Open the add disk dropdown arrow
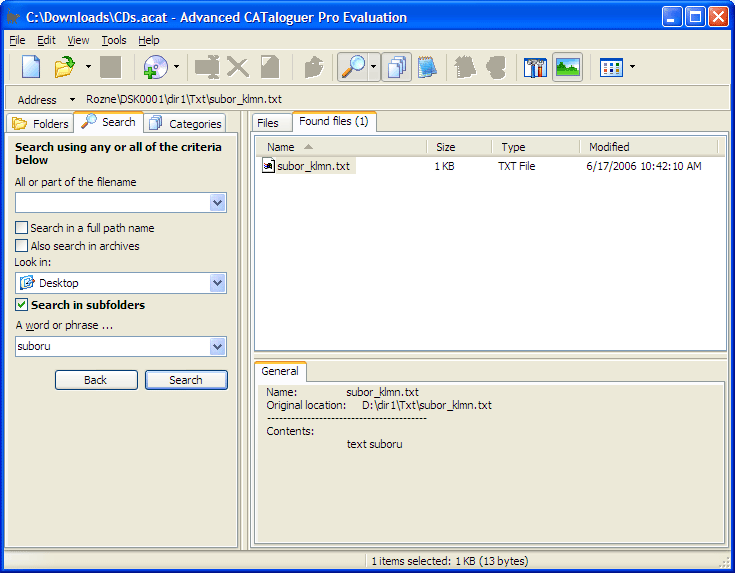Image resolution: width=735 pixels, height=573 pixels. 176,67
